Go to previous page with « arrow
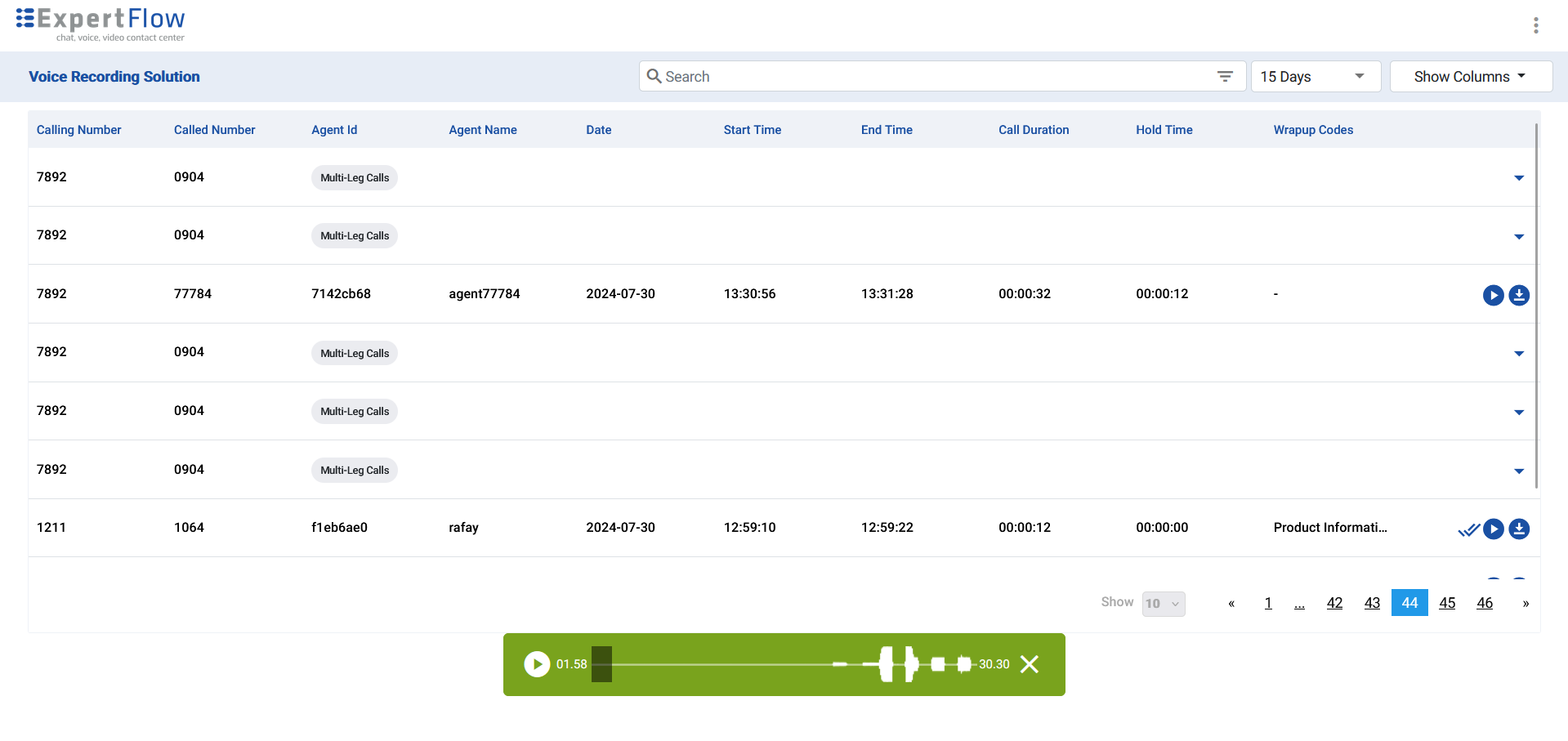 point(1231,604)
